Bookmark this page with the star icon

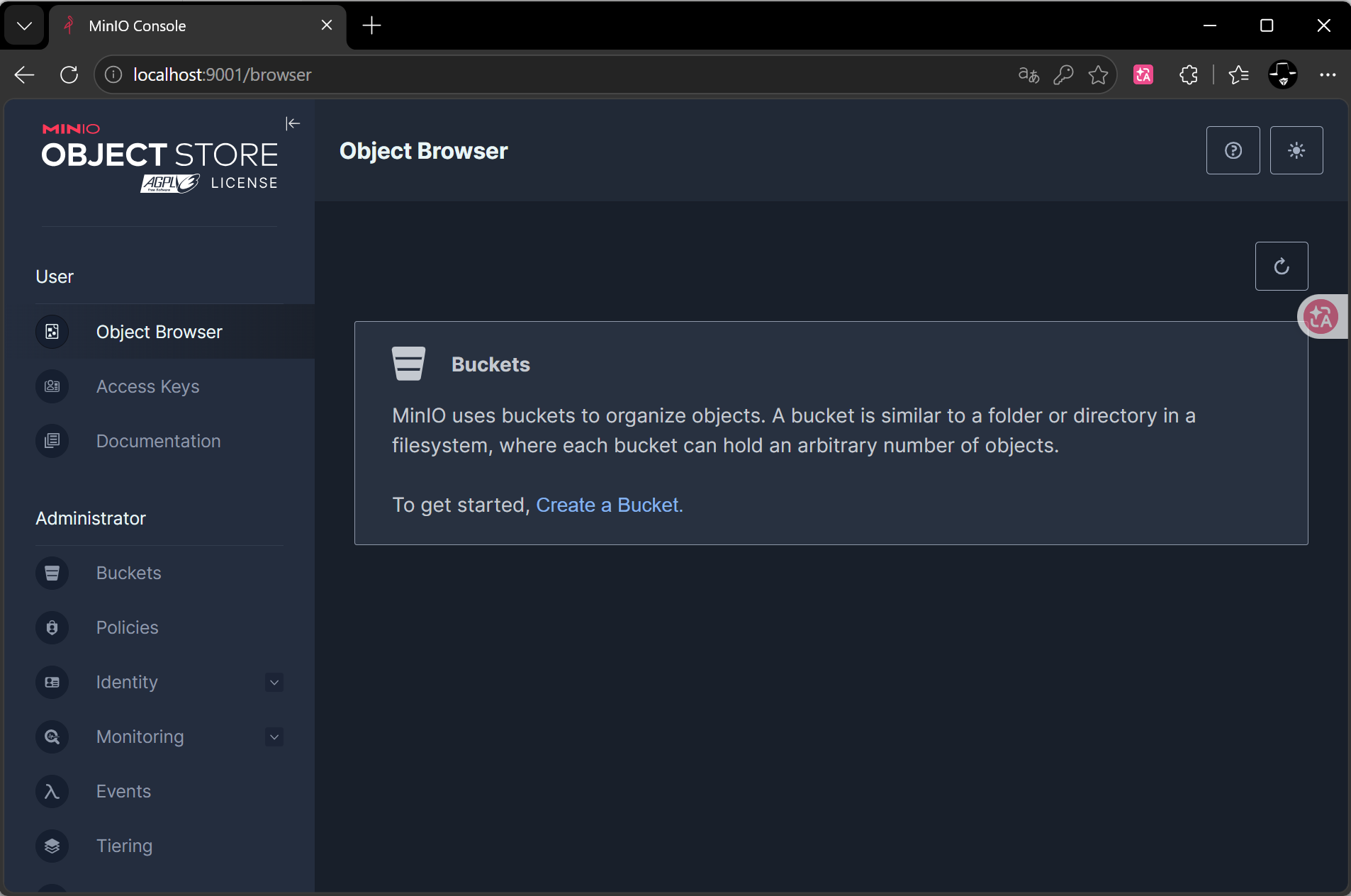click(1098, 74)
